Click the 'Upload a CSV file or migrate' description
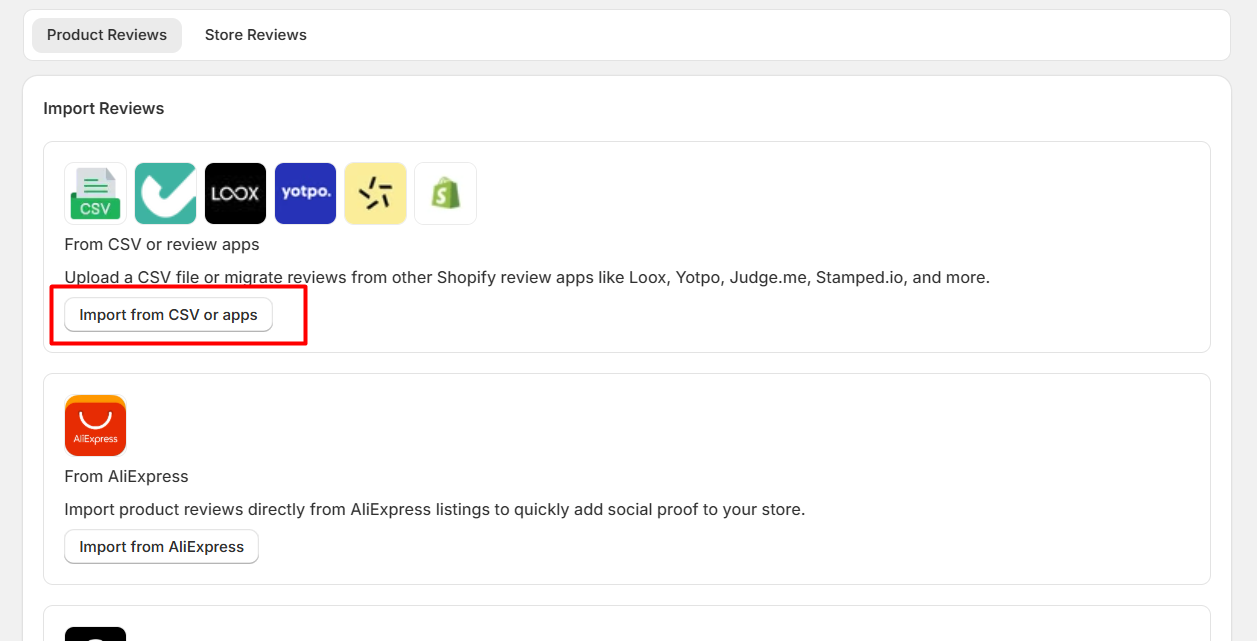Image resolution: width=1257 pixels, height=641 pixels. [527, 278]
